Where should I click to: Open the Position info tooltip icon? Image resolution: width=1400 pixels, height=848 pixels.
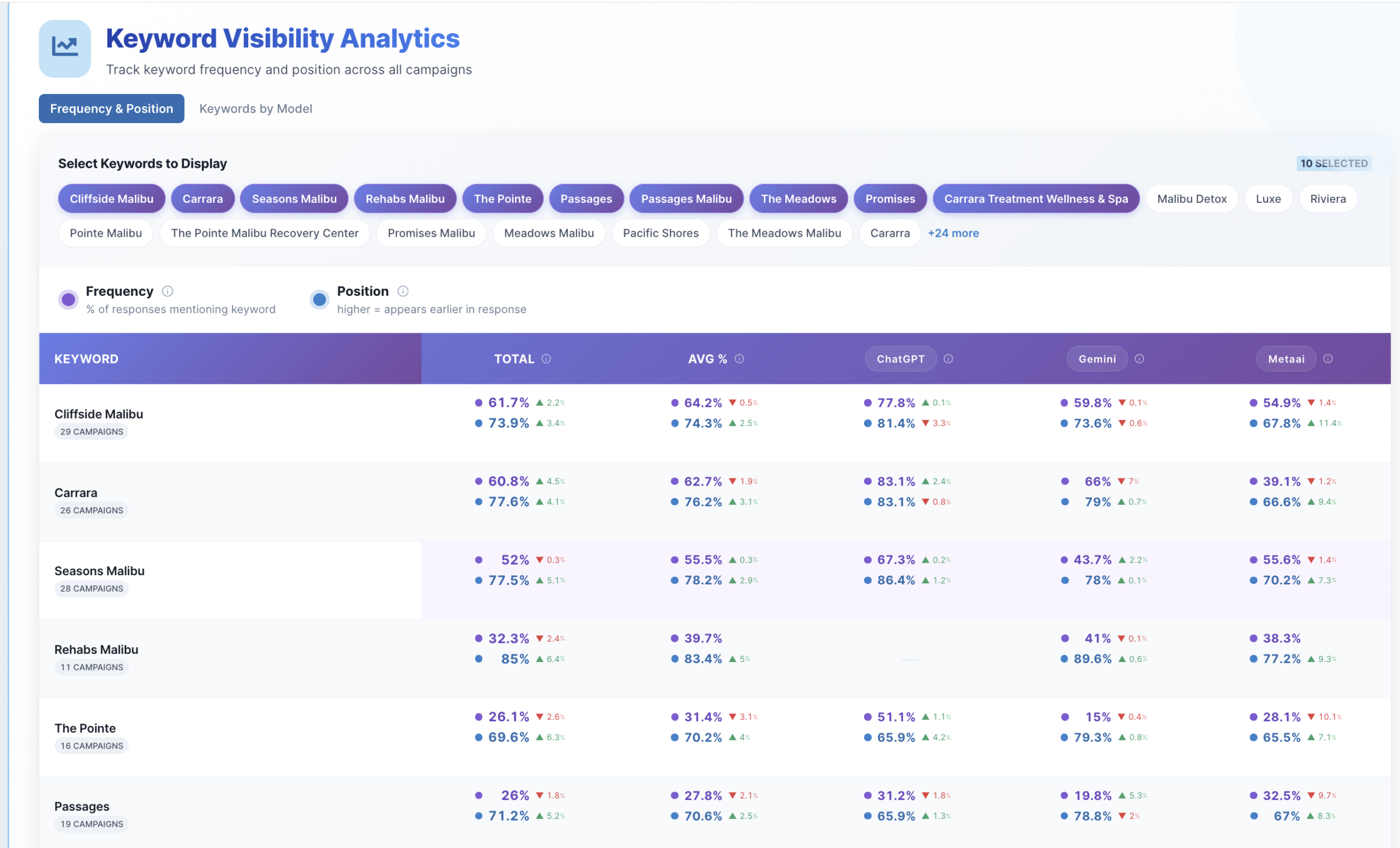coord(403,291)
